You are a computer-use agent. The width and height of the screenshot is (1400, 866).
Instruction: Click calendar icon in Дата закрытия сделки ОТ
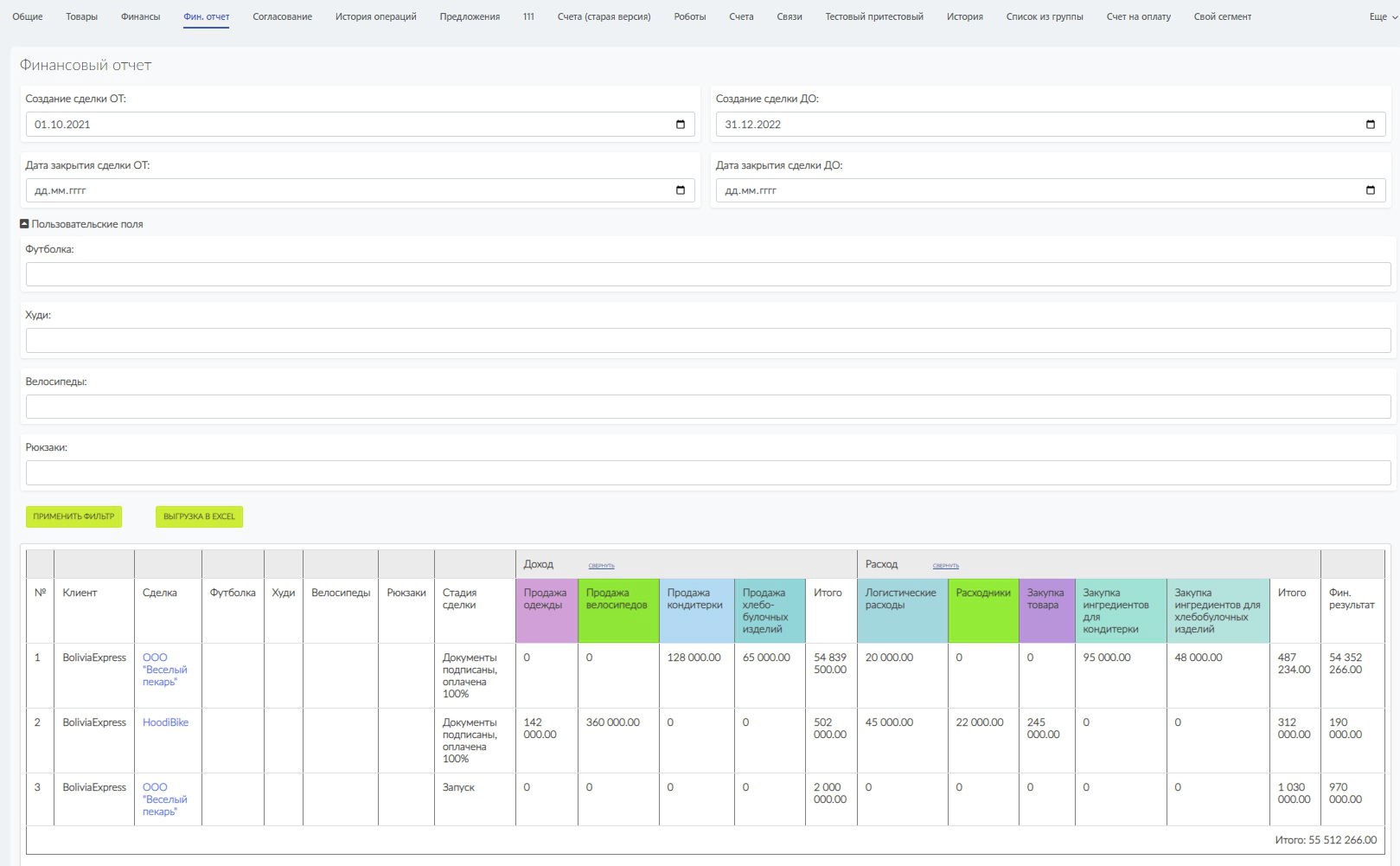pyautogui.click(x=680, y=190)
